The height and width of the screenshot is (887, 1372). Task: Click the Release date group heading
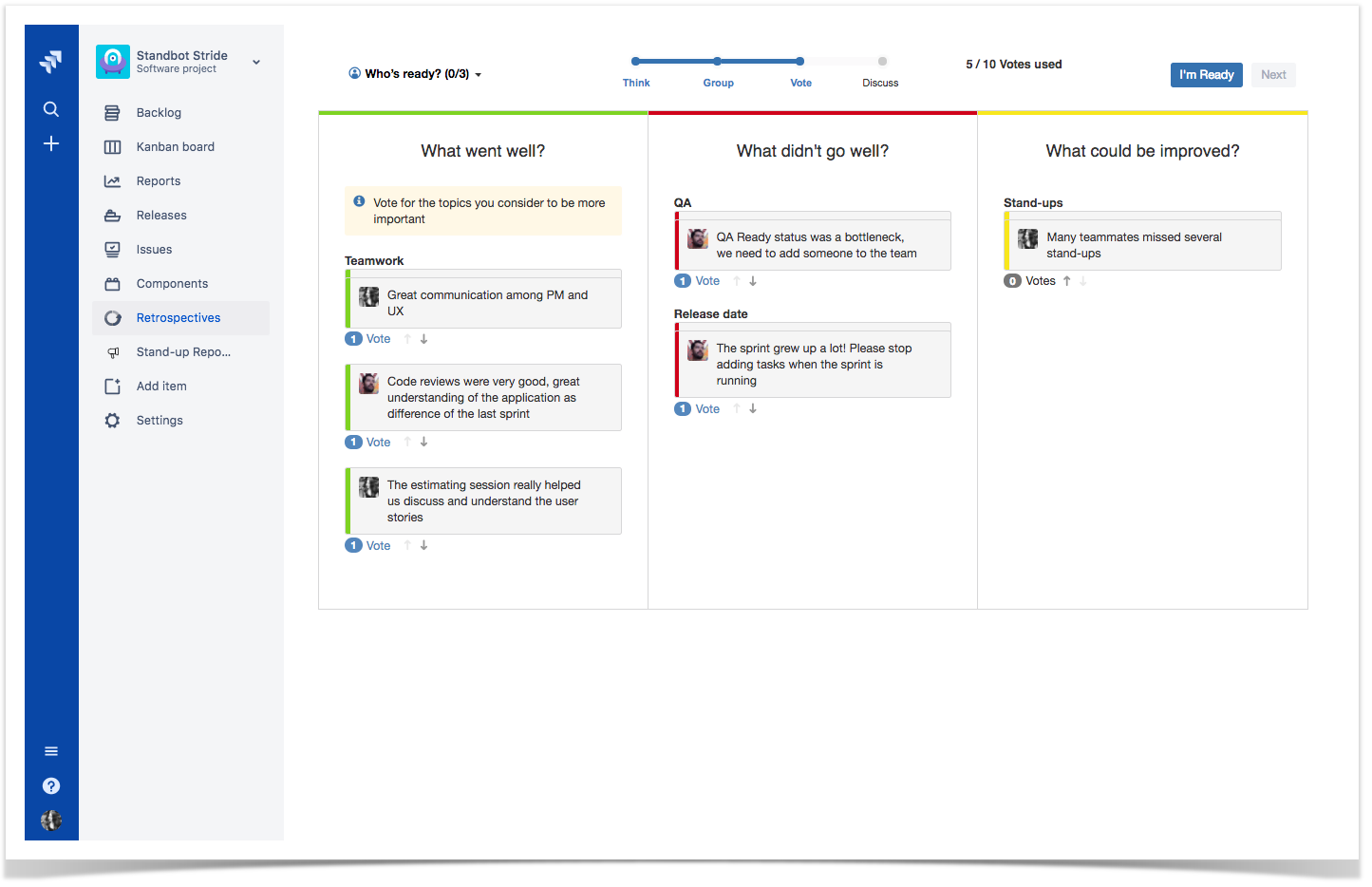(711, 314)
